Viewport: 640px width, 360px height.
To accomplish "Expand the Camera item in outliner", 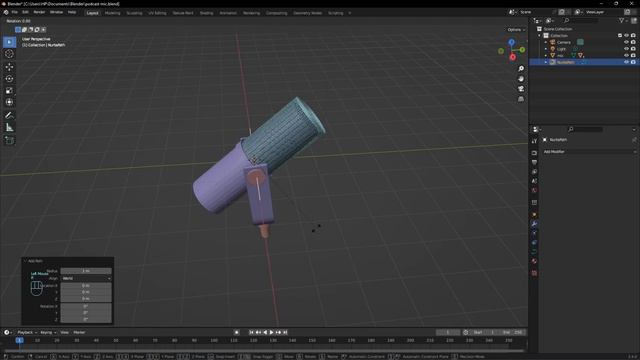I will 546,42.
